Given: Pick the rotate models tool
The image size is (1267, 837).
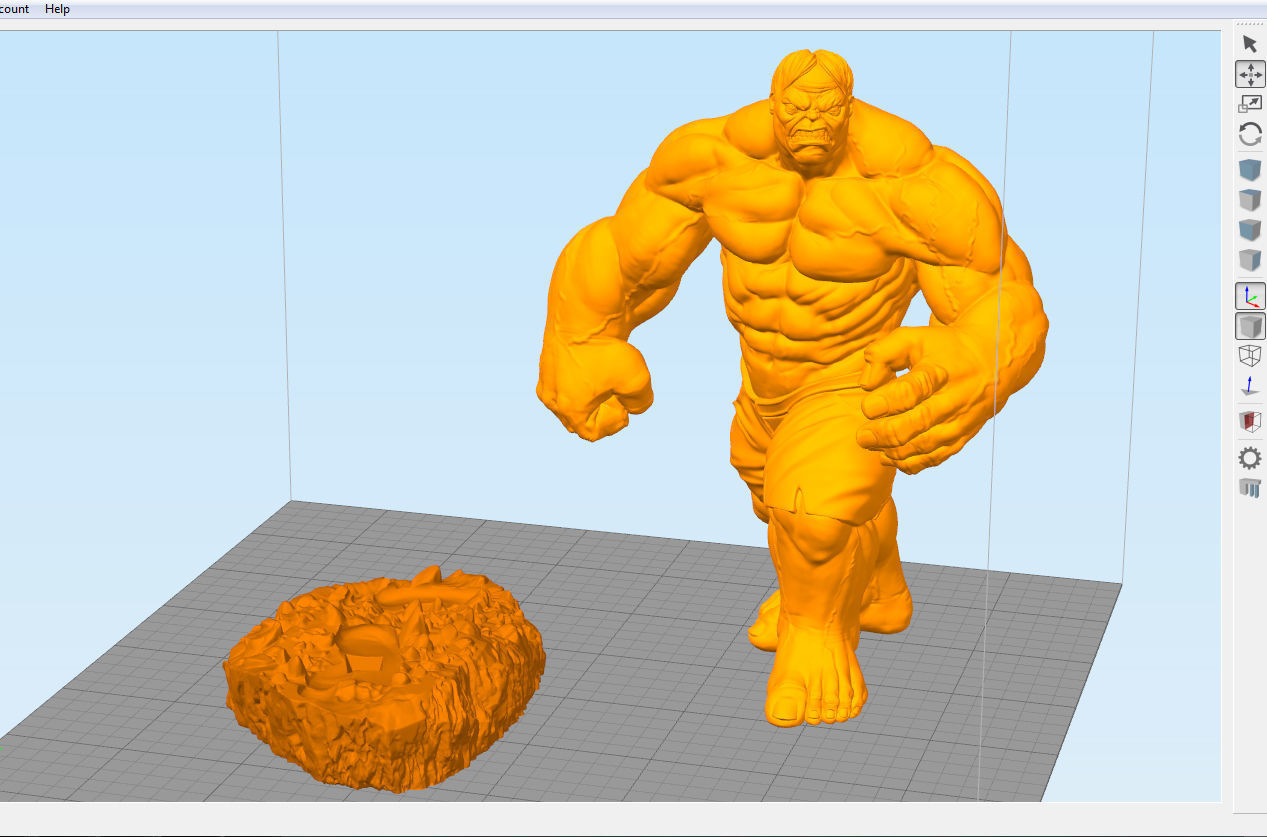Looking at the screenshot, I should pyautogui.click(x=1250, y=134).
